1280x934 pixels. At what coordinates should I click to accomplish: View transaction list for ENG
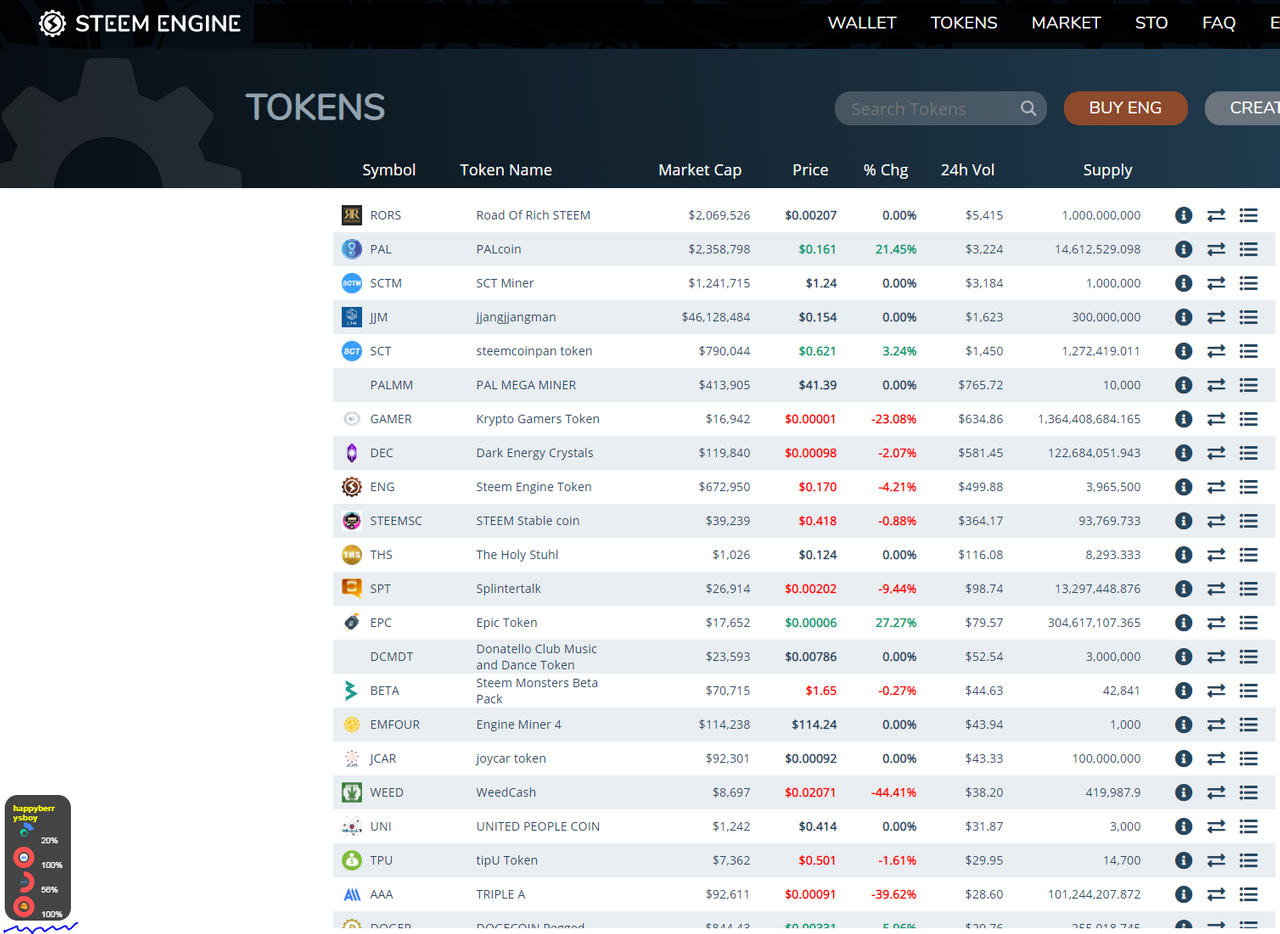pos(1248,487)
